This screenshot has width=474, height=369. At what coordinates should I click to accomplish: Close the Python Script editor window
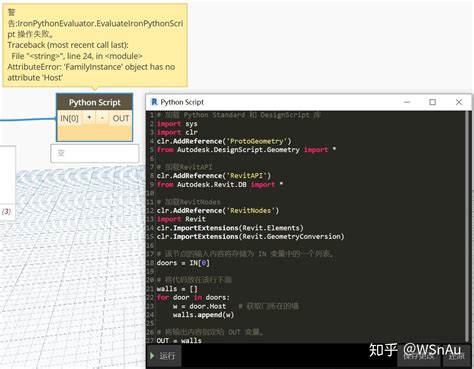[x=459, y=102]
